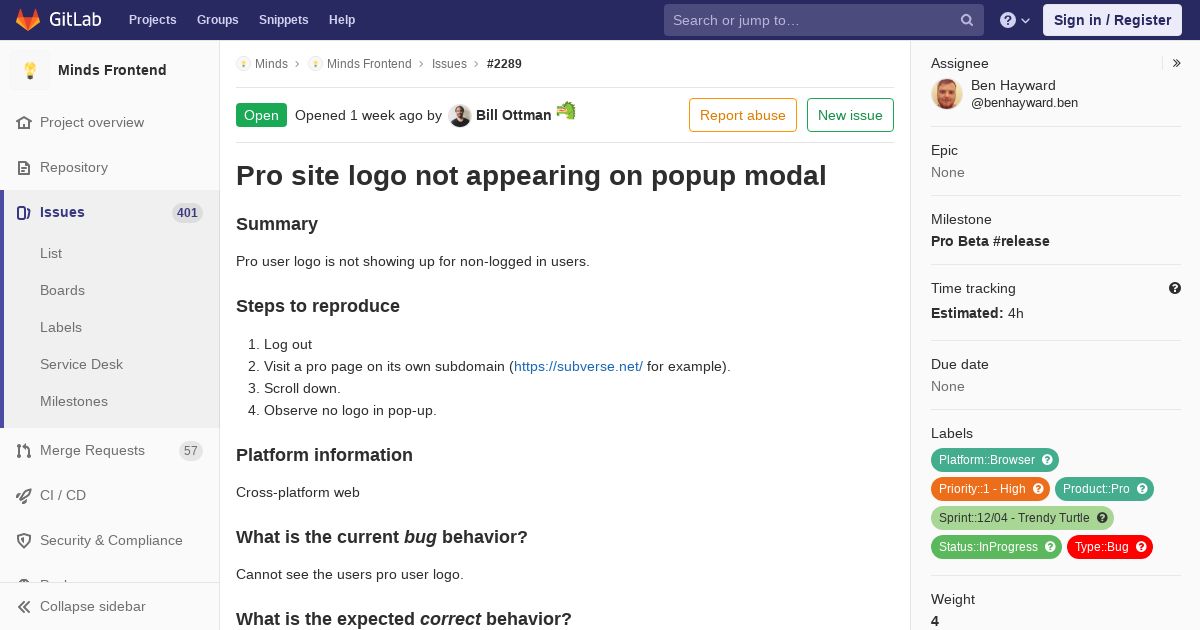The image size is (1200, 630).
Task: Click the Minds breadcrumb group icon
Action: [x=243, y=64]
